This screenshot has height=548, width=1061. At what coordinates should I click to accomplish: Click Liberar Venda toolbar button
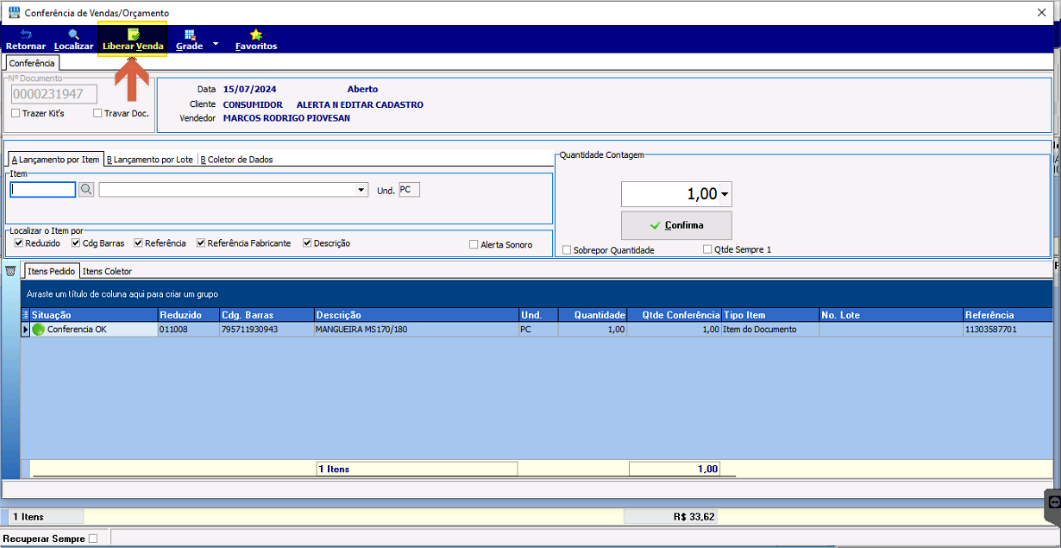(133, 41)
